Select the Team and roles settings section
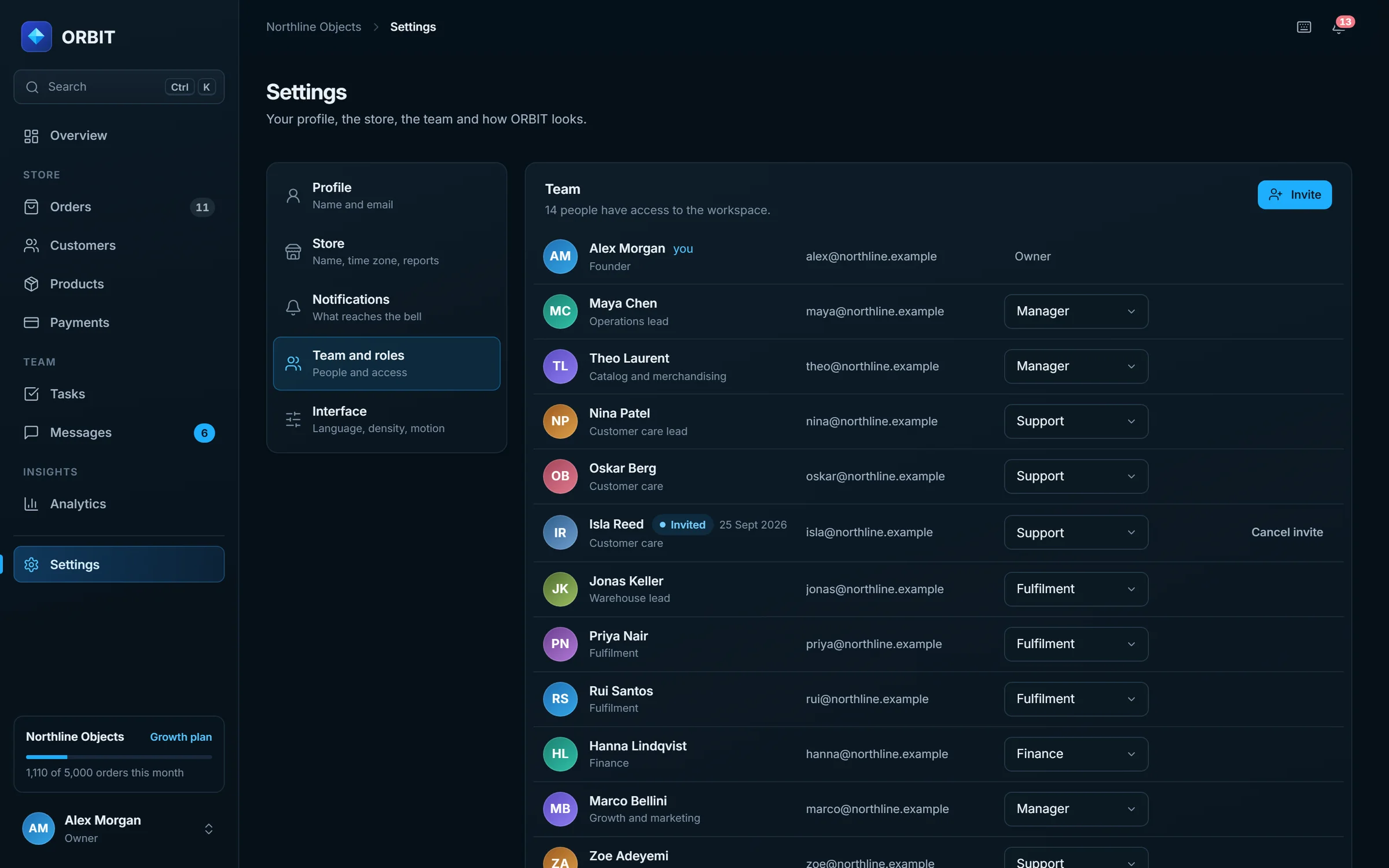 click(x=387, y=363)
